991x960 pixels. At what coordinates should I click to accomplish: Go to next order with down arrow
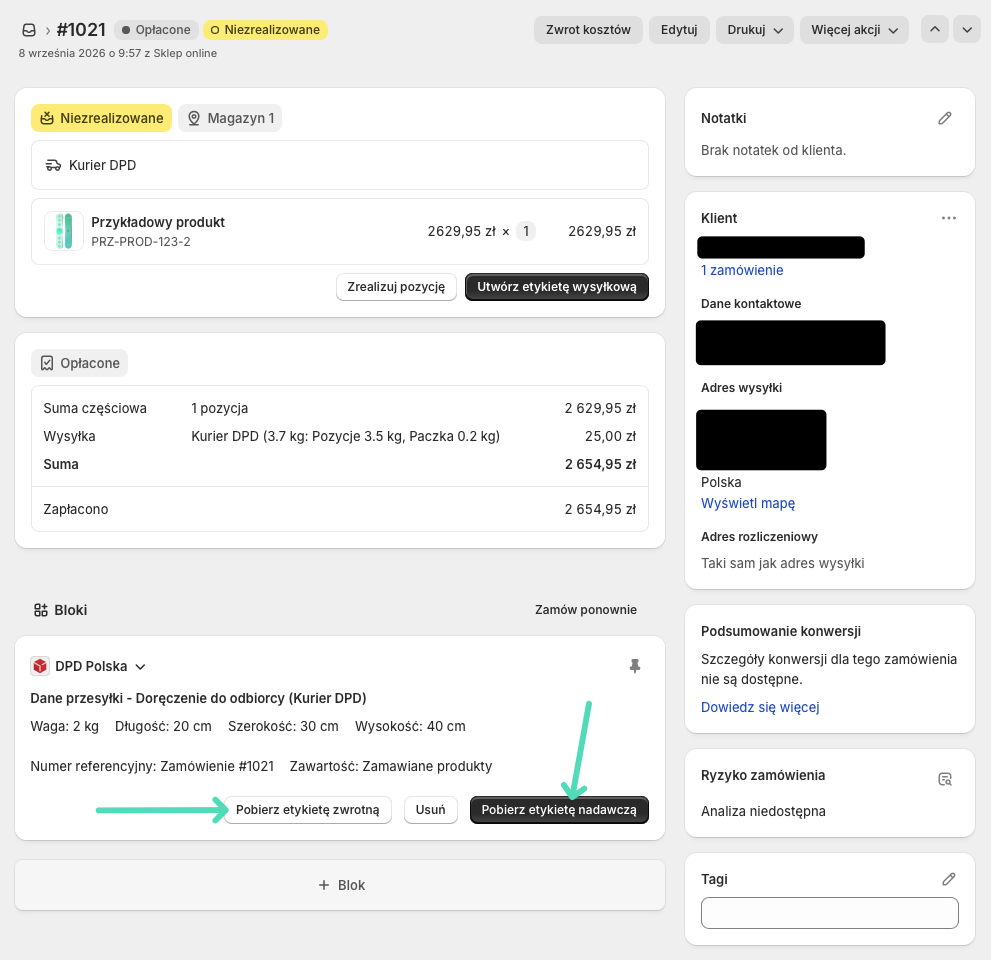pyautogui.click(x=967, y=30)
